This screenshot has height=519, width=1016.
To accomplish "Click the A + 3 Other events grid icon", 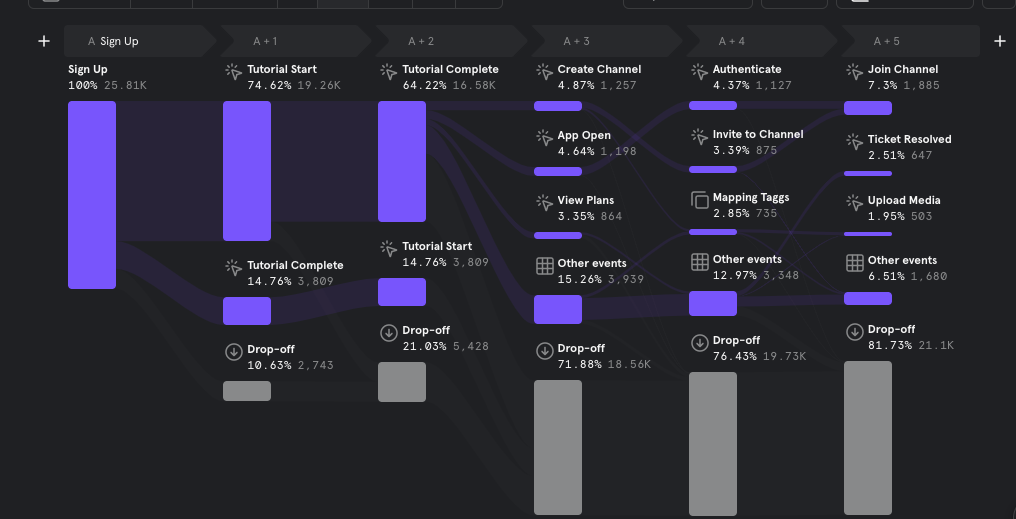I will tap(544, 266).
